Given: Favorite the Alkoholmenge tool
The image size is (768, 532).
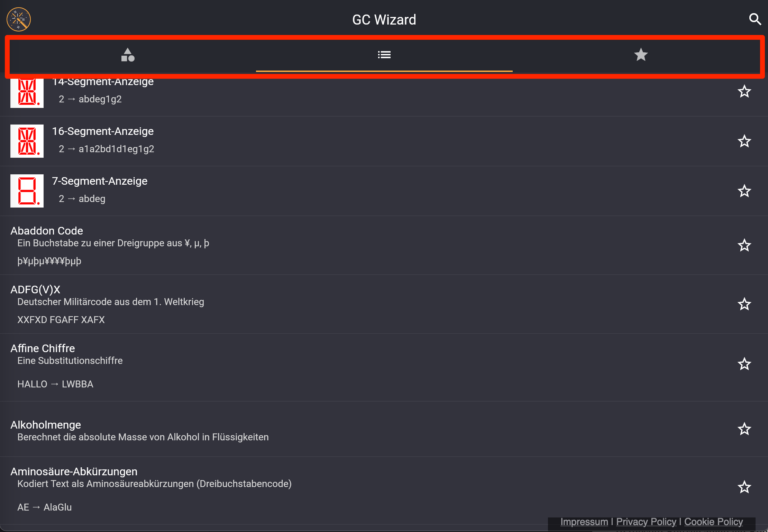Looking at the screenshot, I should [x=744, y=429].
